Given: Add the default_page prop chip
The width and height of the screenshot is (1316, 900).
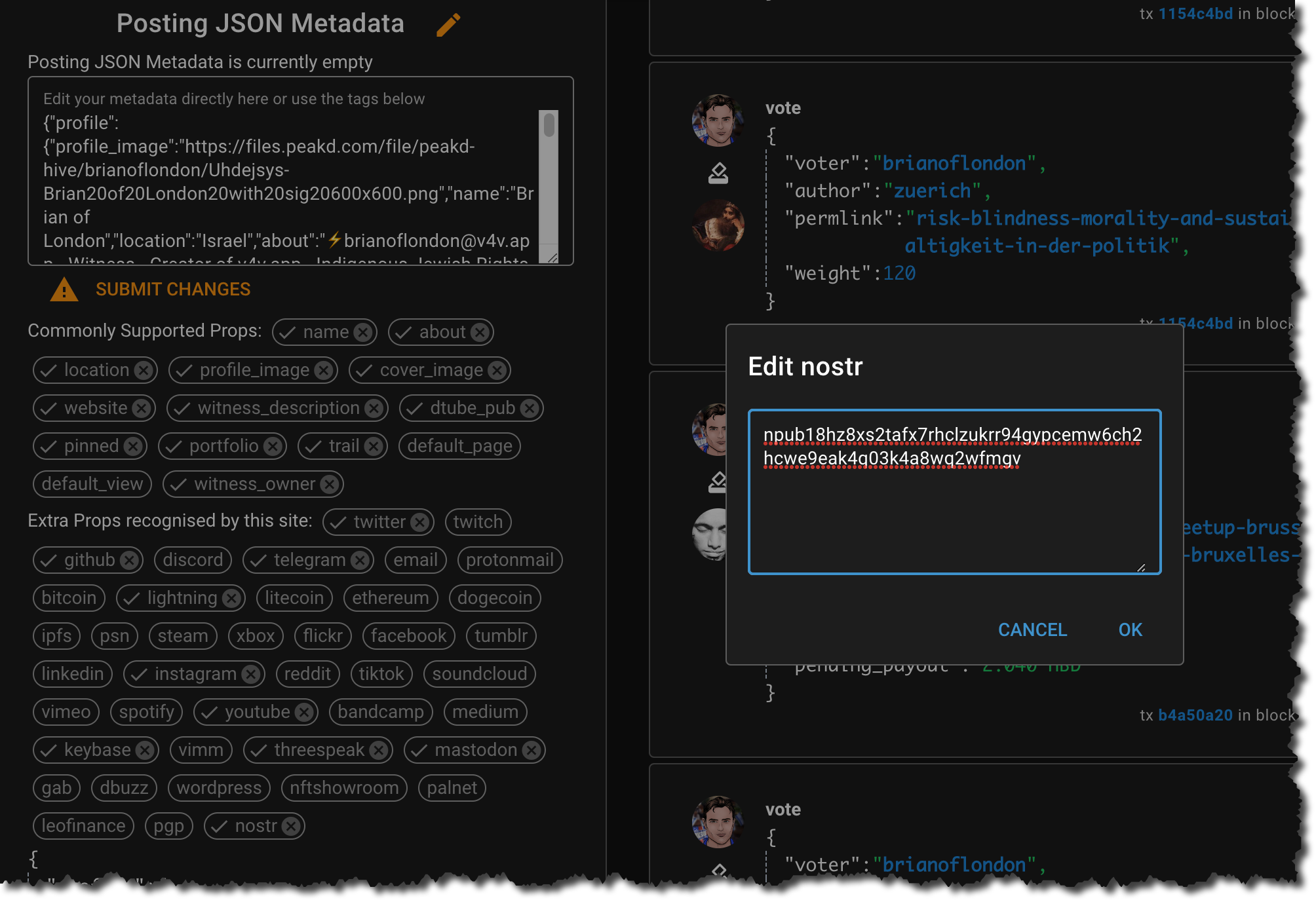Looking at the screenshot, I should [x=459, y=446].
